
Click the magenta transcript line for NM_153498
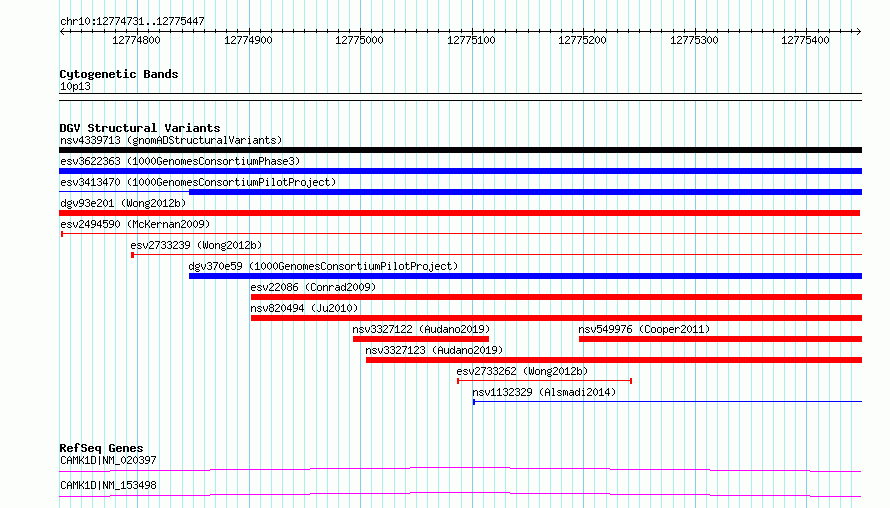(460, 494)
